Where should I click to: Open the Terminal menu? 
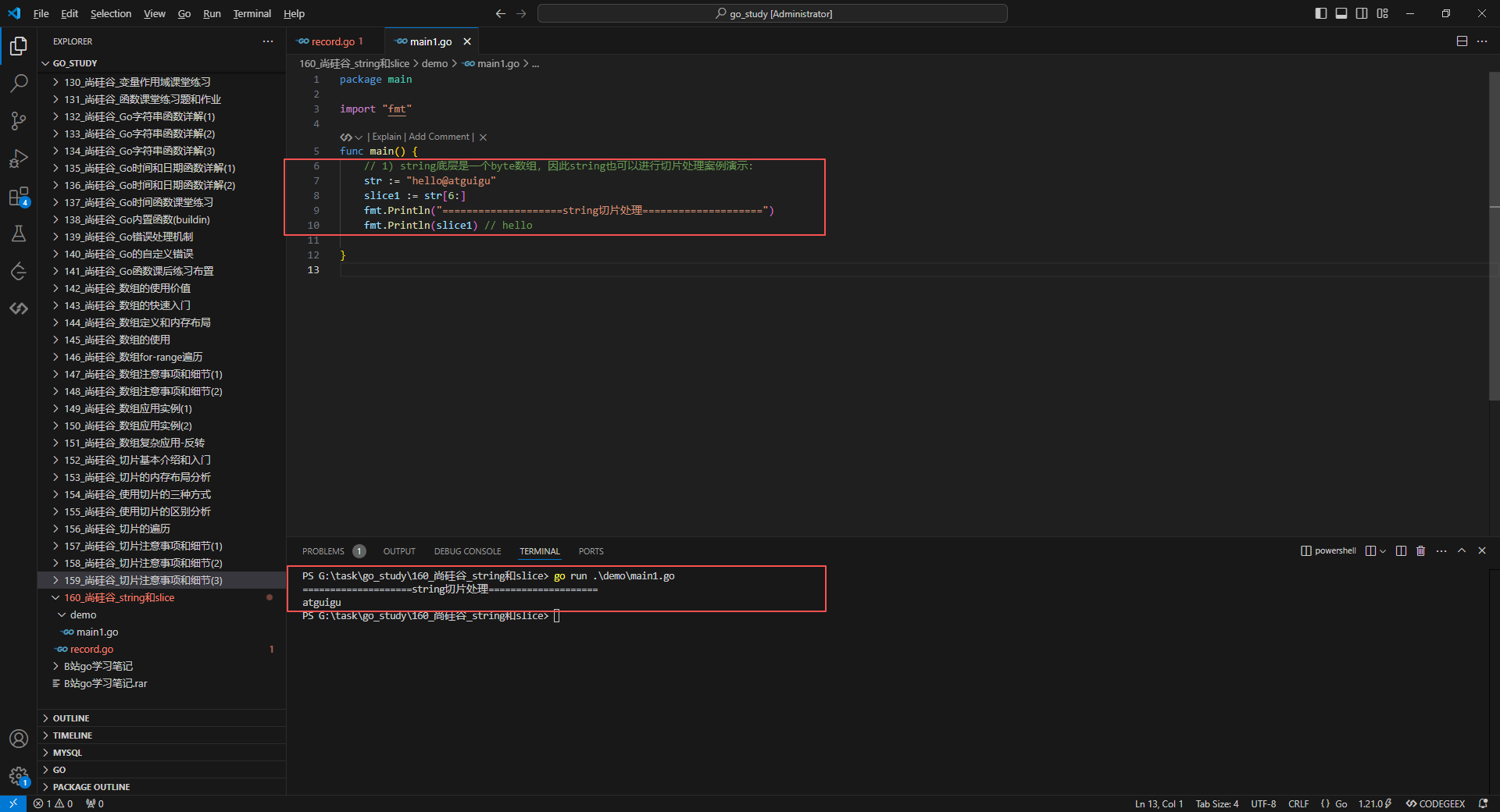252,13
